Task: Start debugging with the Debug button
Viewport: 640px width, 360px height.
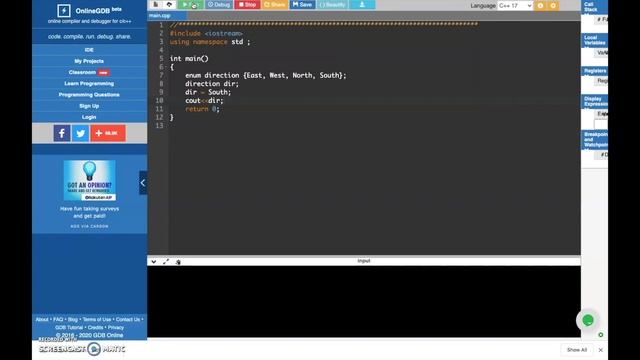Action: click(219, 4)
